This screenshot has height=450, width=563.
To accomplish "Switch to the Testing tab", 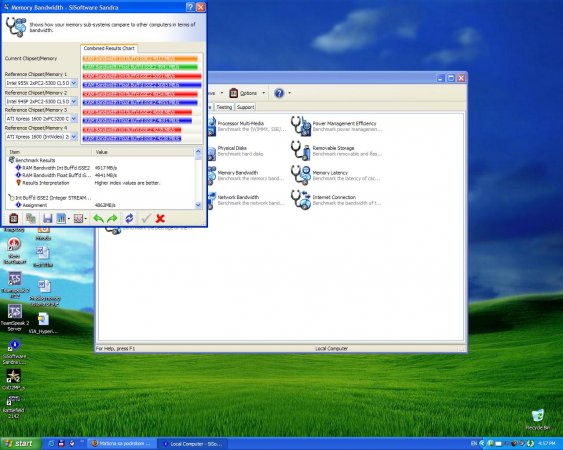I will pos(224,107).
